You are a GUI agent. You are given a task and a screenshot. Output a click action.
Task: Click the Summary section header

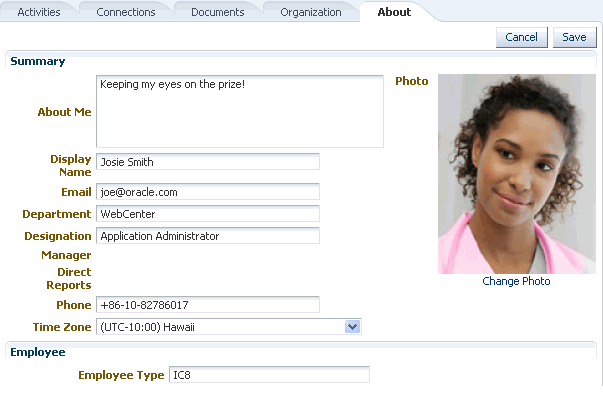tap(38, 61)
